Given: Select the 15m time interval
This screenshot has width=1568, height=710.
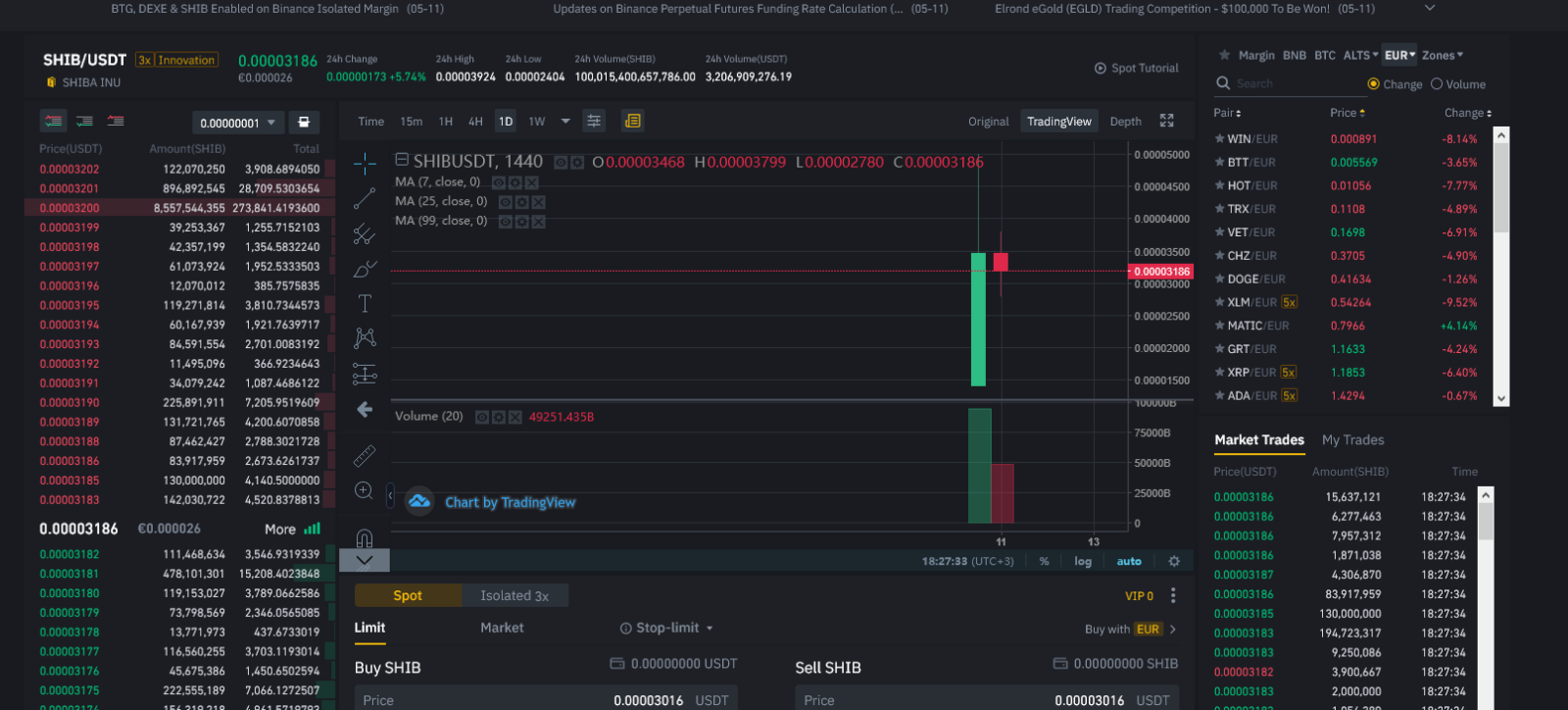Looking at the screenshot, I should (x=411, y=122).
